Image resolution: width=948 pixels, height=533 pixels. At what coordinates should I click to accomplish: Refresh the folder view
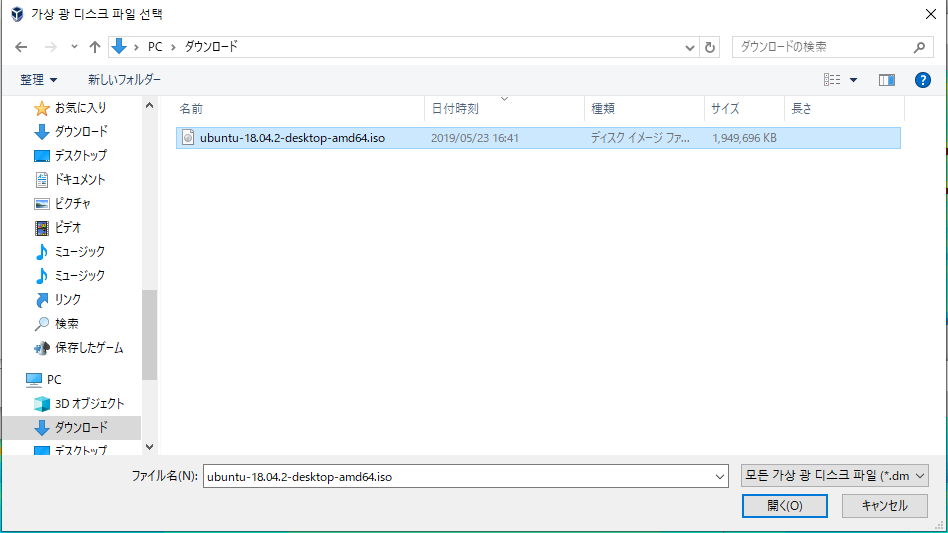pos(710,47)
